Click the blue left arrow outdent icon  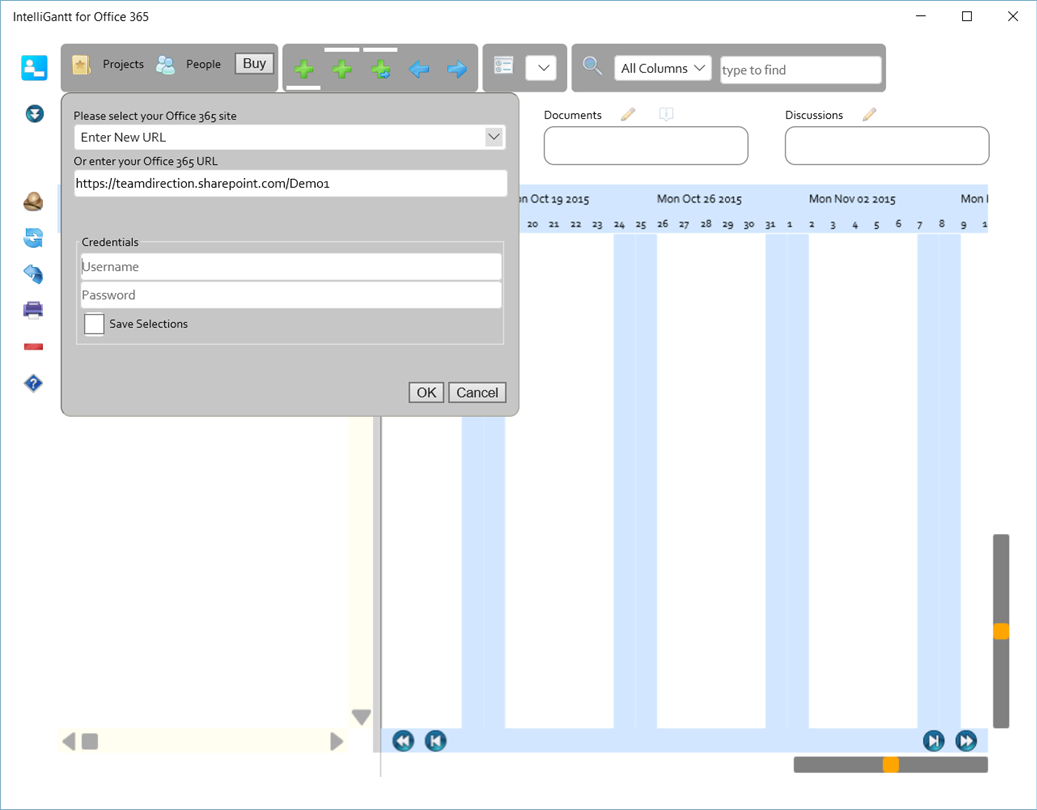point(419,69)
